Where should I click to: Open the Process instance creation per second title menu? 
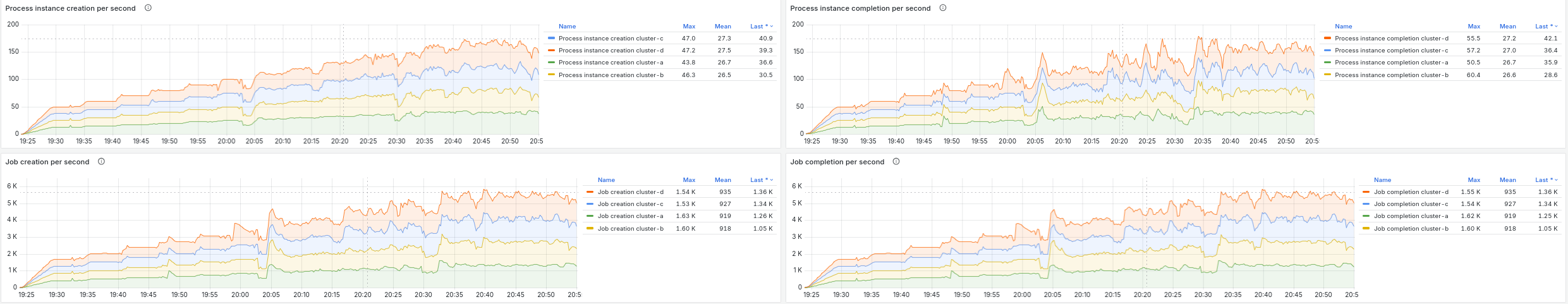[71, 8]
